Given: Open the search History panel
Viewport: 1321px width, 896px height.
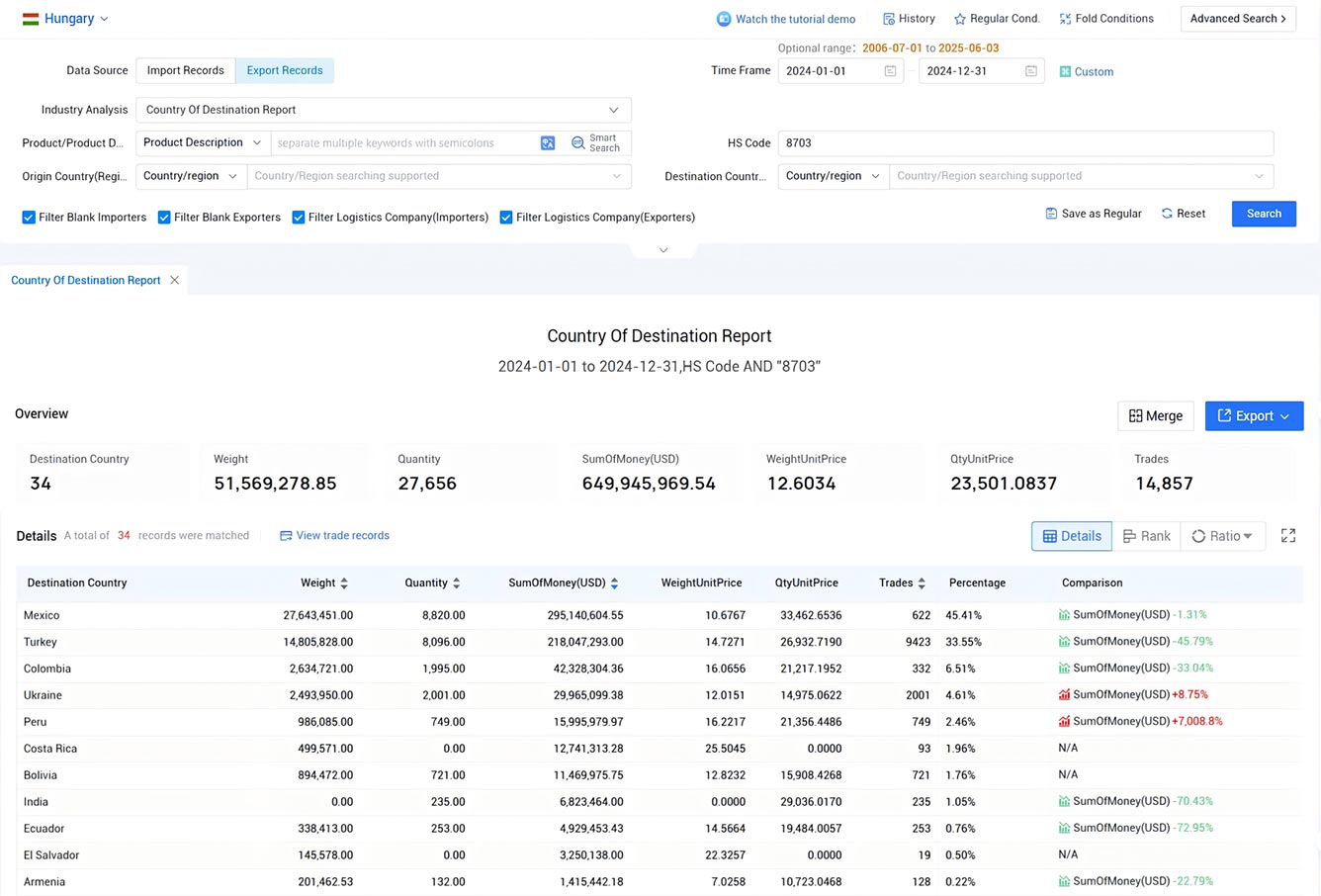Looking at the screenshot, I should tap(909, 18).
